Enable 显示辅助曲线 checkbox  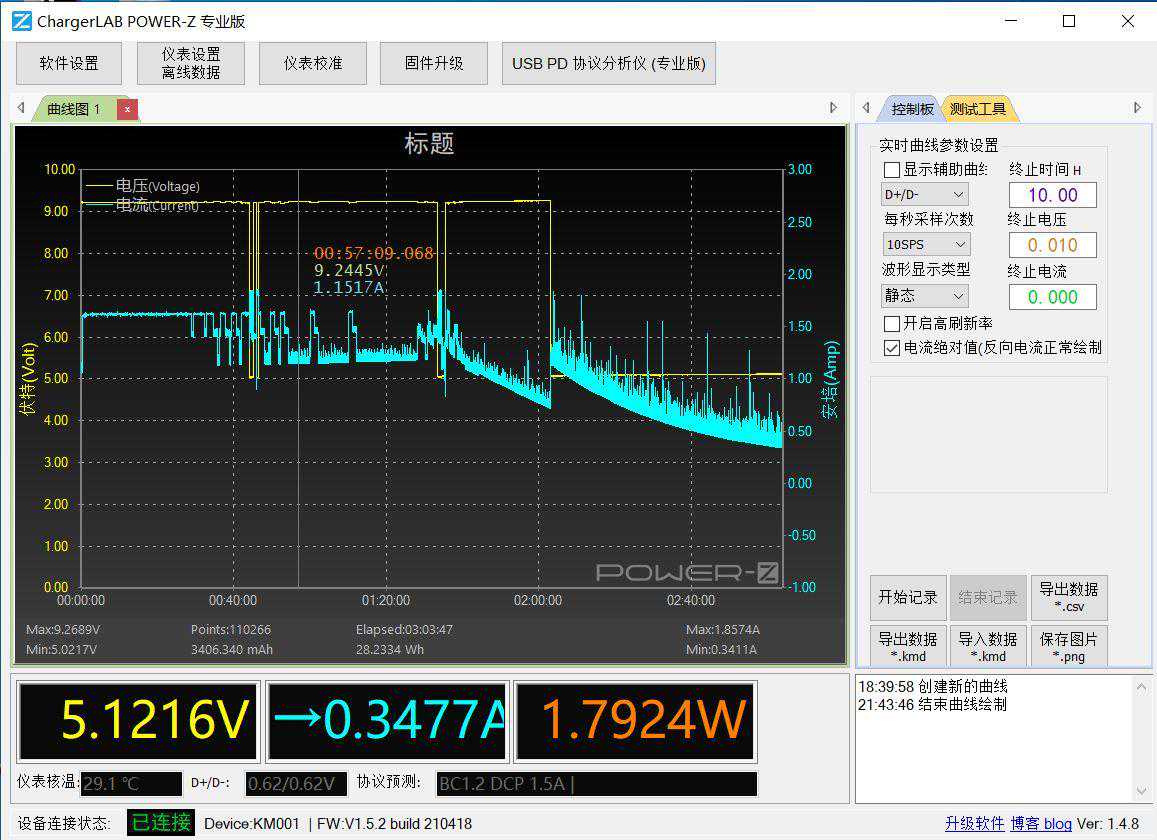892,171
